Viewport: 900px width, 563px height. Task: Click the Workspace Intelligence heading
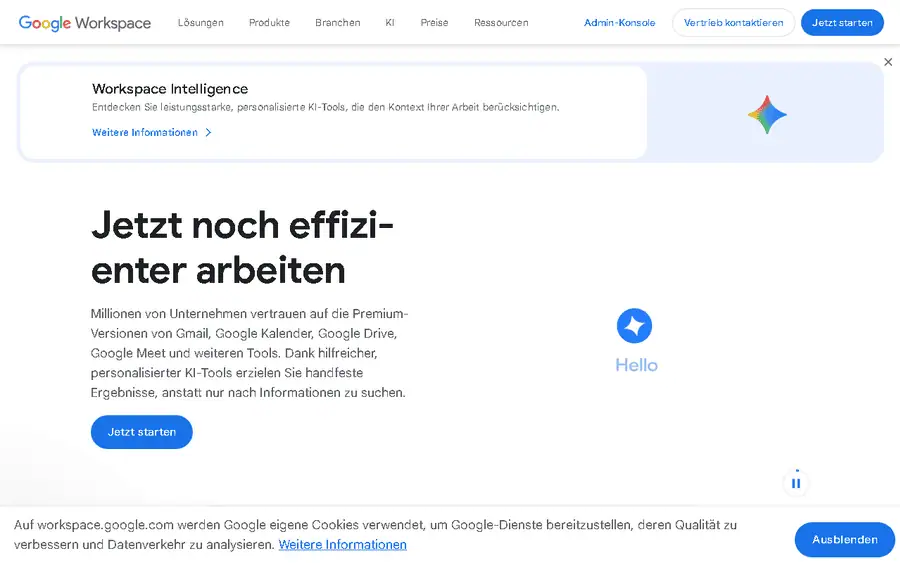click(170, 89)
